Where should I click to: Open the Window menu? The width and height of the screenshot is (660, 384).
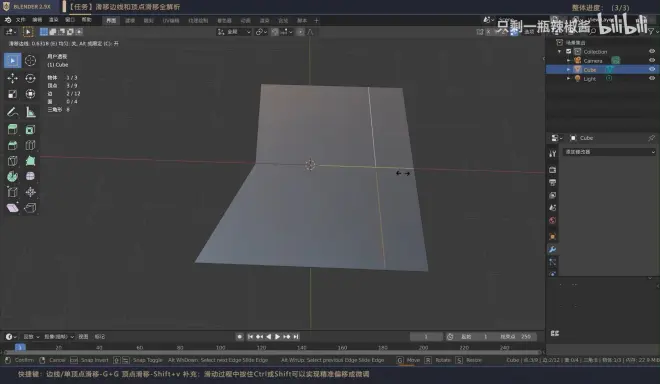pos(70,20)
